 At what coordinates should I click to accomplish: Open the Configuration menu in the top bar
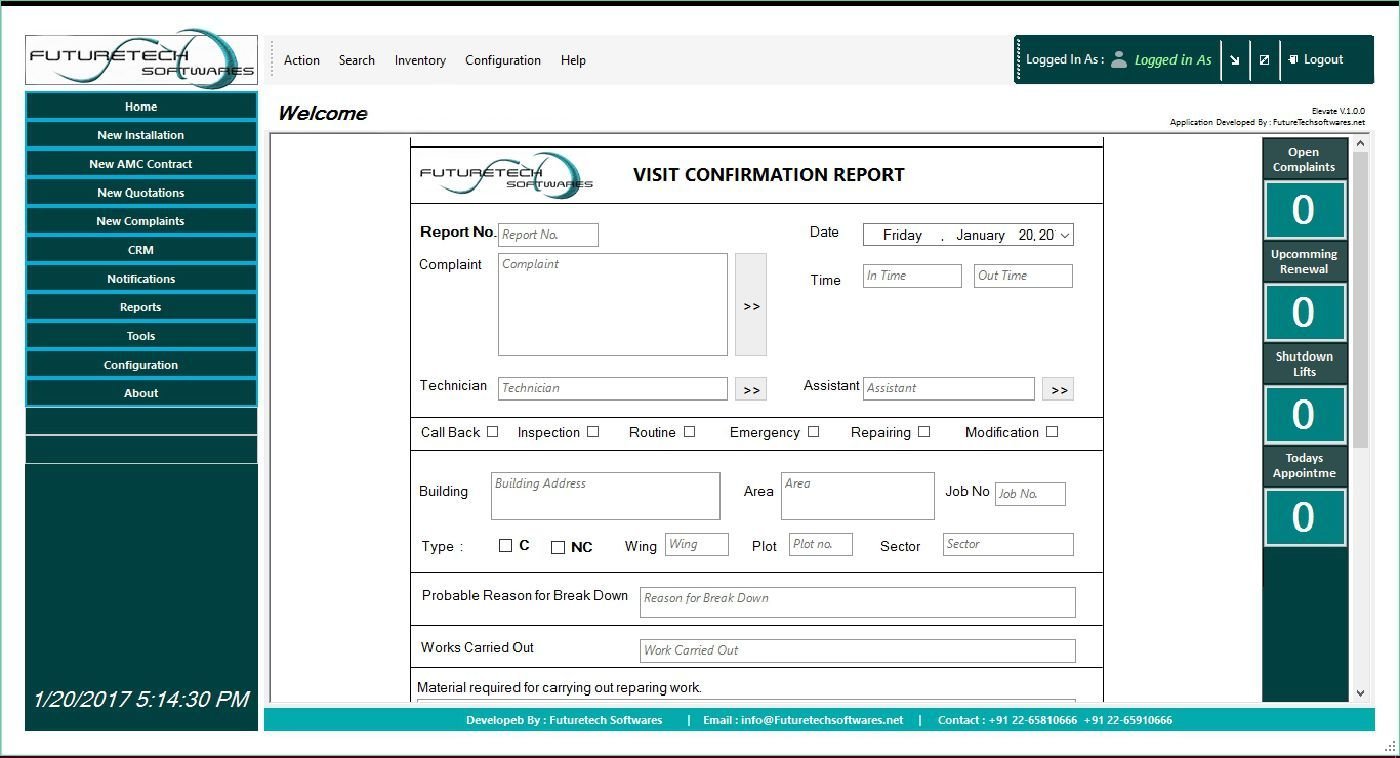(x=503, y=60)
